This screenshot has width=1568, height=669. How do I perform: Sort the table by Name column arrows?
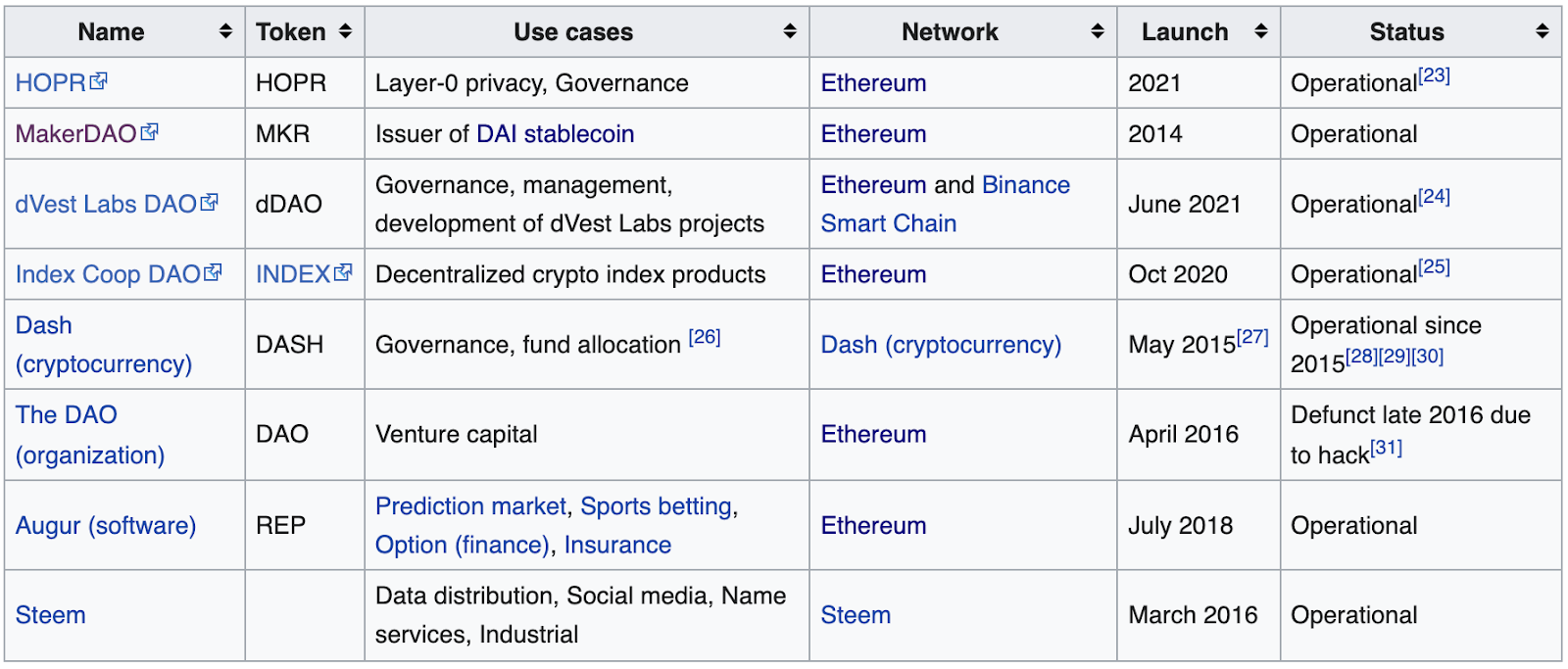225,31
